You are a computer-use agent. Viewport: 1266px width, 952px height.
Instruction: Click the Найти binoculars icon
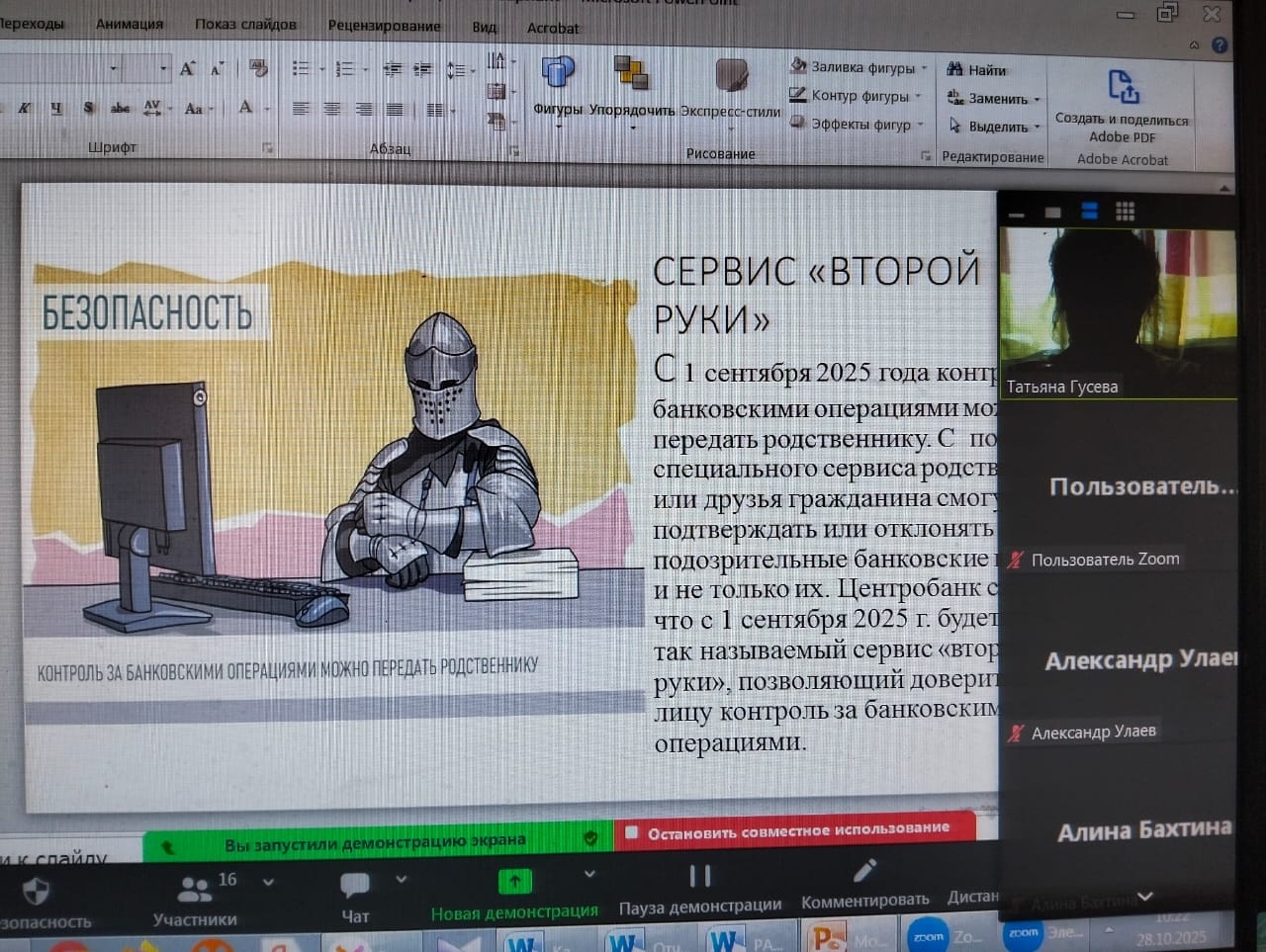[954, 69]
